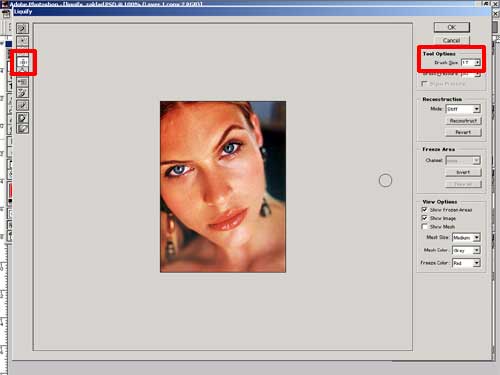500x375 pixels.
Task: Click the Freeze Color label
Action: pyautogui.click(x=434, y=263)
